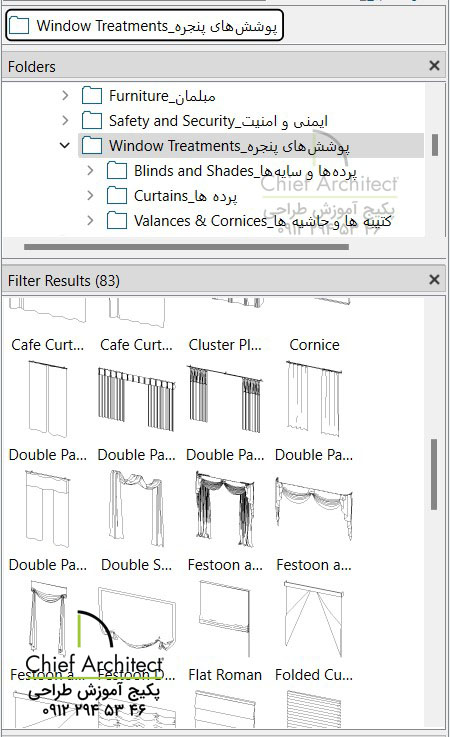450x737 pixels.
Task: Select the Flat Roman shade thumbnail
Action: pyautogui.click(x=225, y=631)
